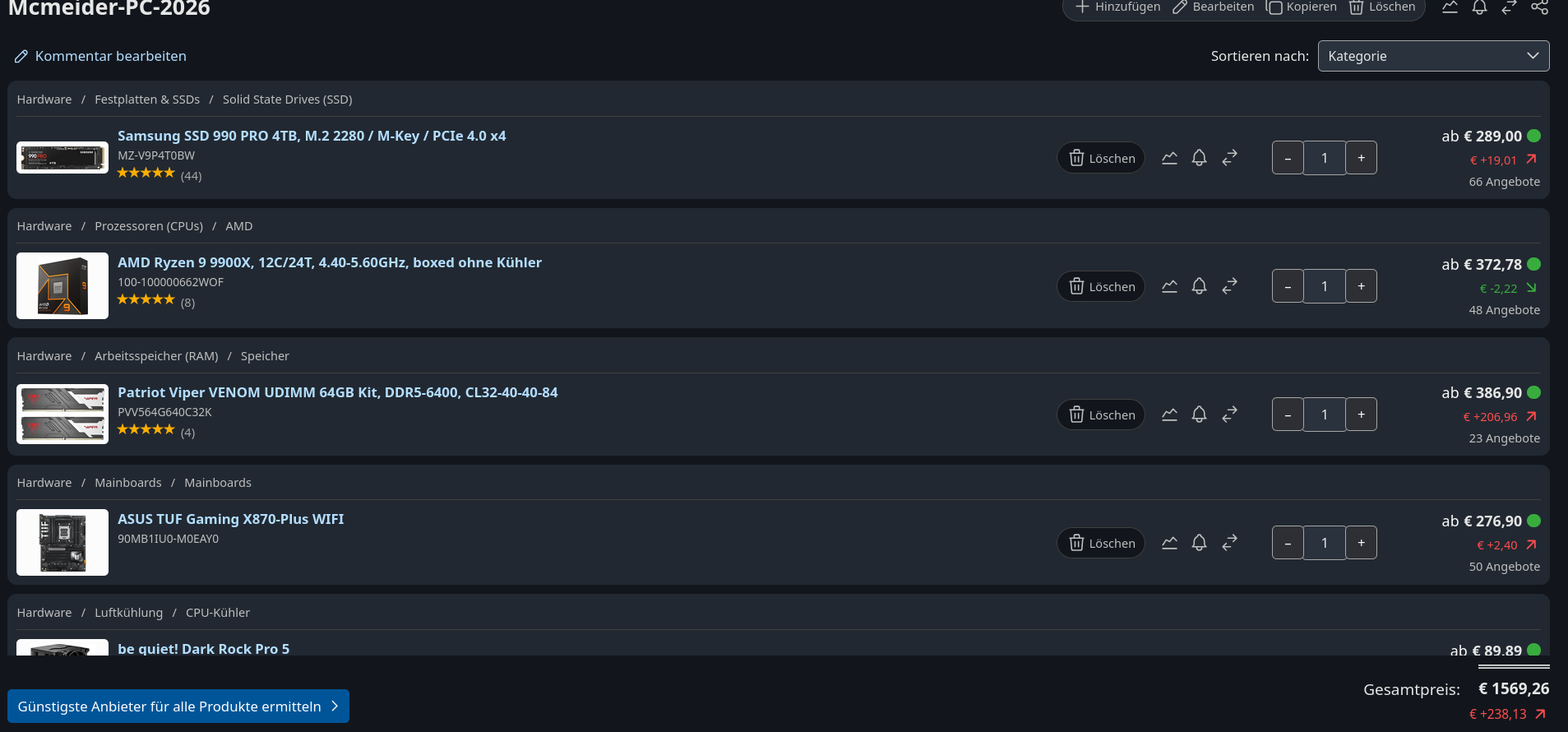The height and width of the screenshot is (732, 1568).
Task: Open wishlist price chart icon in top toolbar
Action: (x=1450, y=7)
